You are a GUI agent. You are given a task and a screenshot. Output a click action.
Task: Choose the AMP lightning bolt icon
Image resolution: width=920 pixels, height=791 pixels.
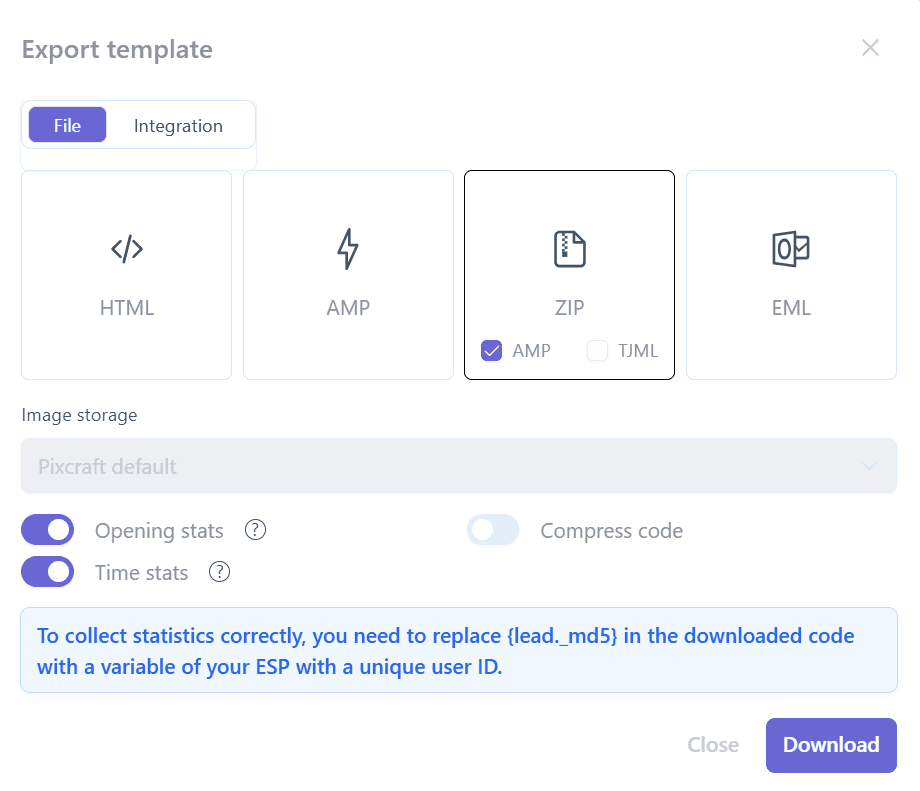[x=348, y=249]
